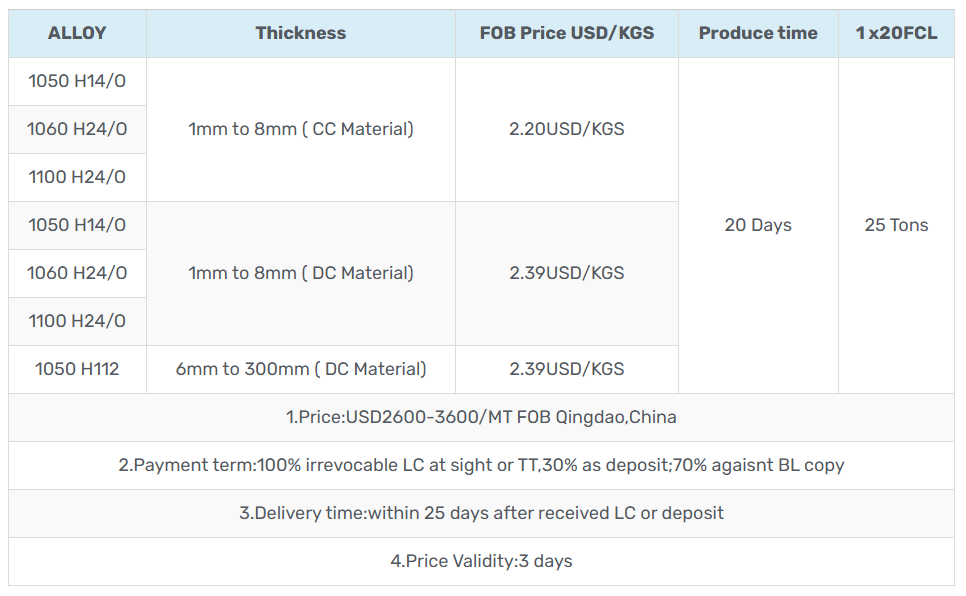Select the 1050 H112 alloy cell

click(77, 369)
